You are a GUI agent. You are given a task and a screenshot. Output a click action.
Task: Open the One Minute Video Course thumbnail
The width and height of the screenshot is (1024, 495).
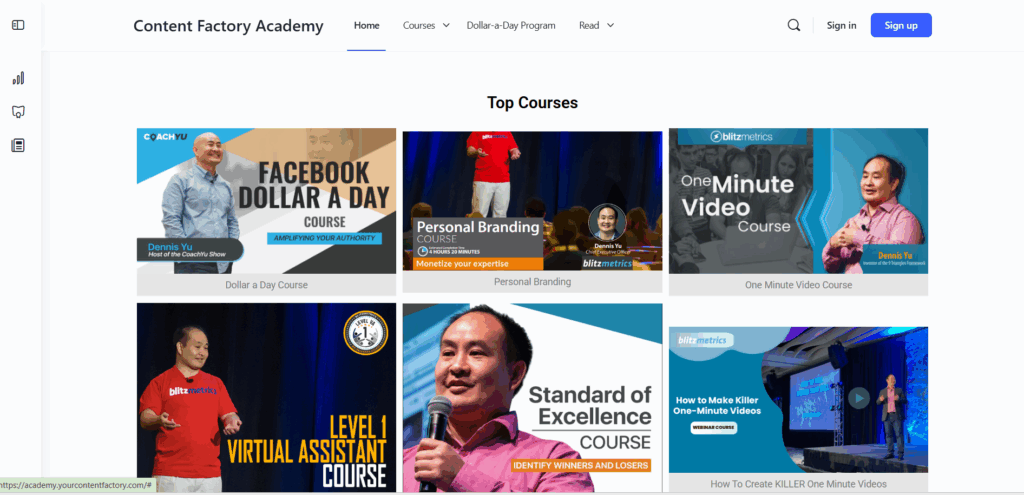[x=798, y=201]
